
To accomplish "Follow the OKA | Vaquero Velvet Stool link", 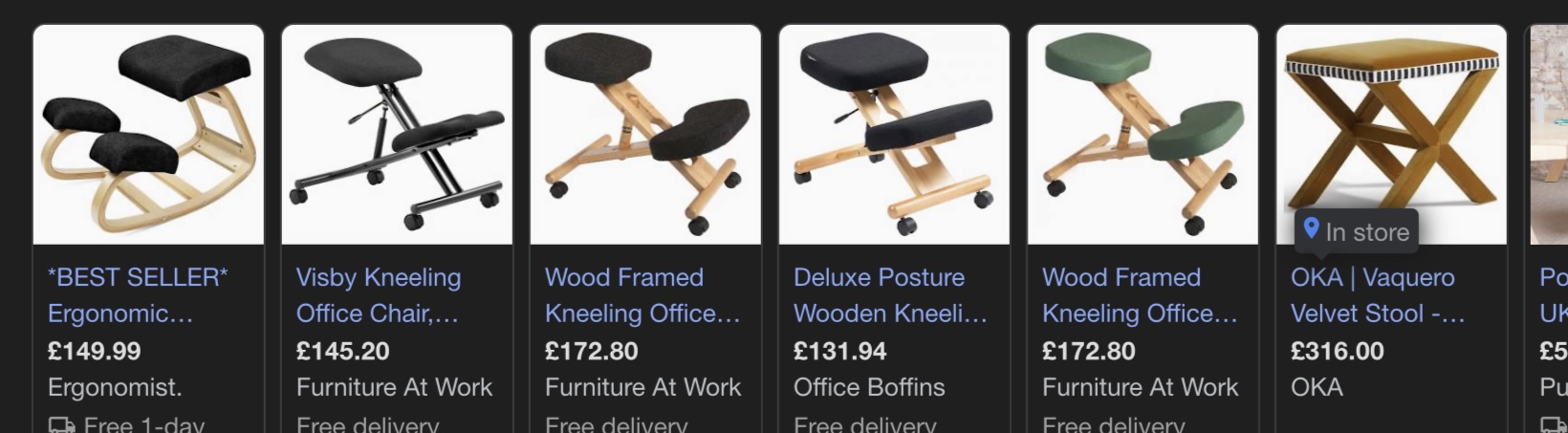I will pos(1378,295).
